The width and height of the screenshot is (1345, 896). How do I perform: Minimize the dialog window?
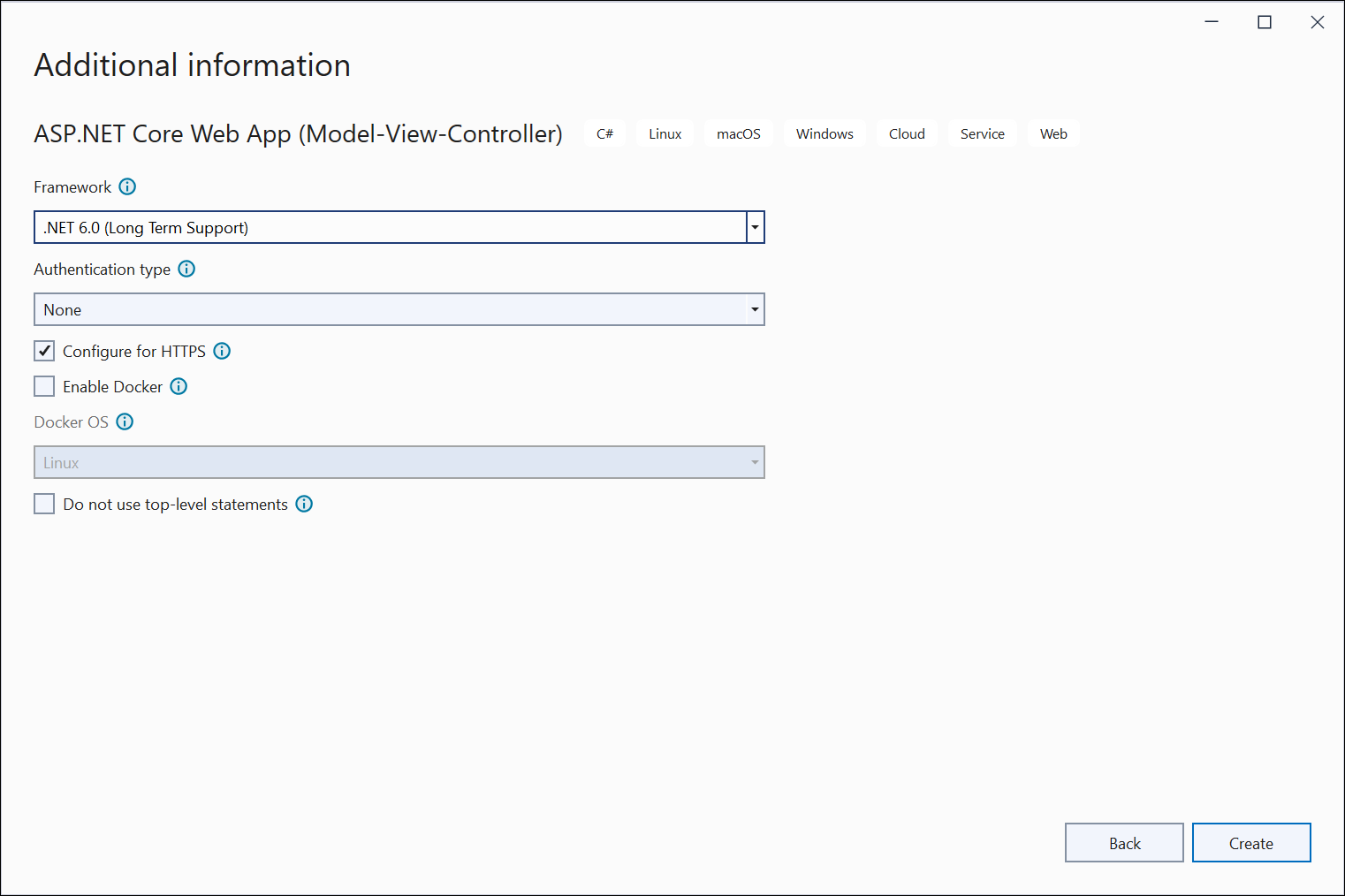coord(1212,22)
